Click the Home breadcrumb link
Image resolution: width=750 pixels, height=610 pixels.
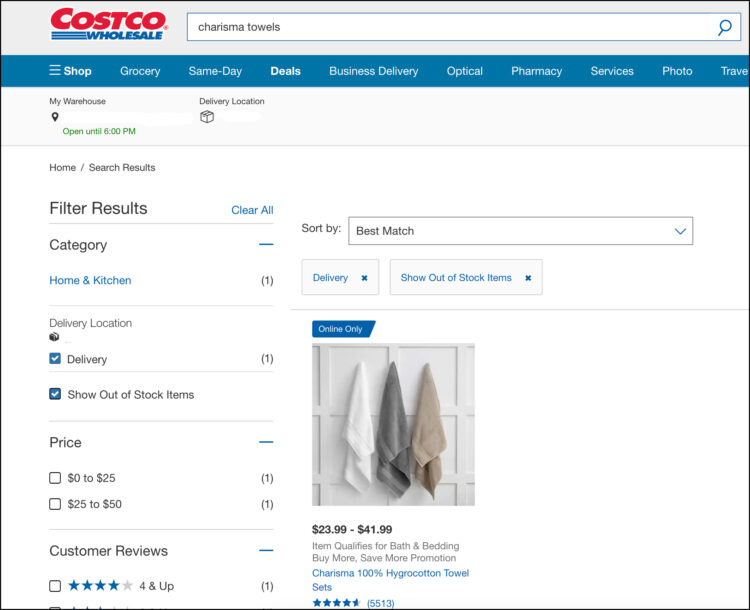(x=63, y=167)
